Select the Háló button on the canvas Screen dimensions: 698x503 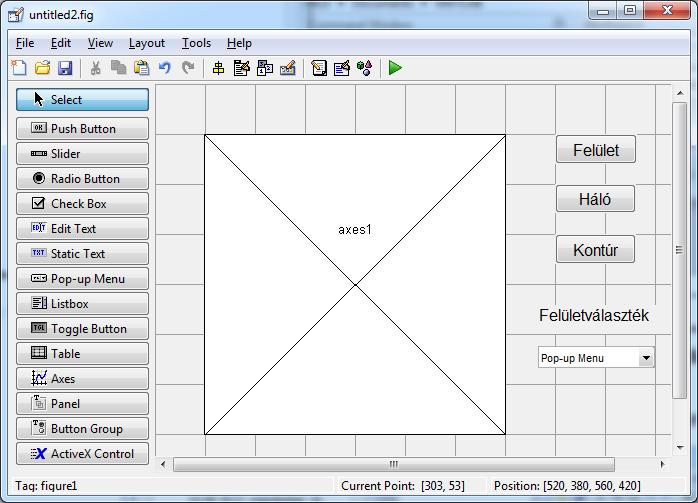[x=595, y=199]
